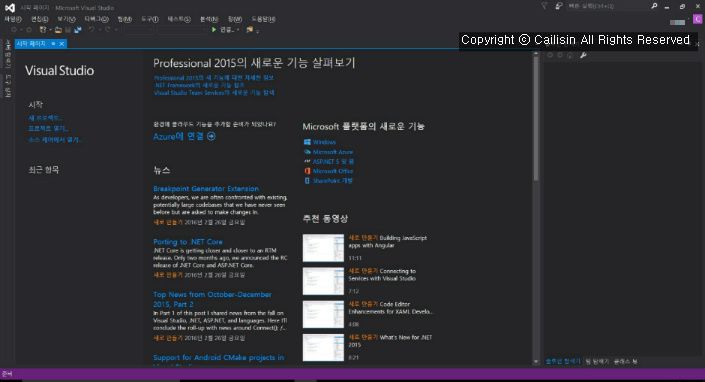Open Porting to .NET Core news article
705x382 pixels.
point(188,242)
